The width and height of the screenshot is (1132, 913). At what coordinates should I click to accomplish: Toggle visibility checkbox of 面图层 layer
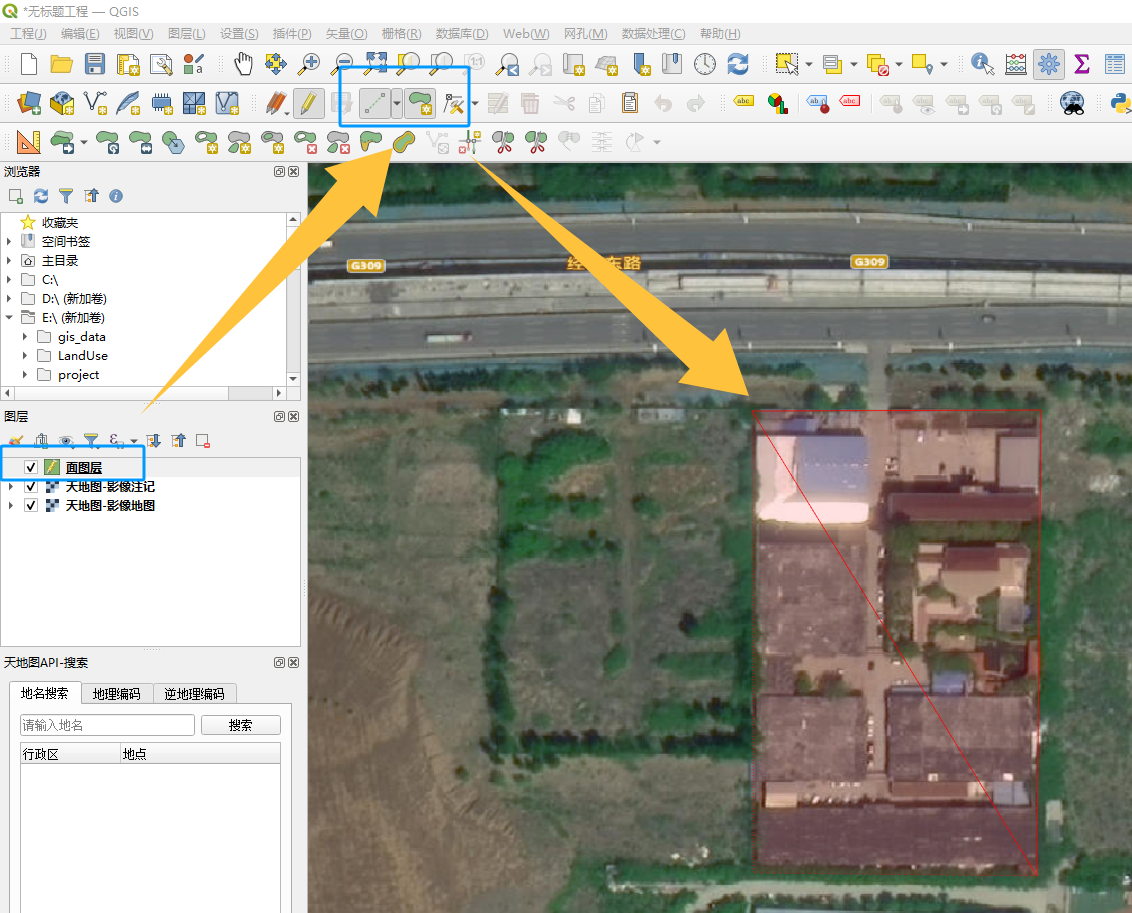coord(31,467)
